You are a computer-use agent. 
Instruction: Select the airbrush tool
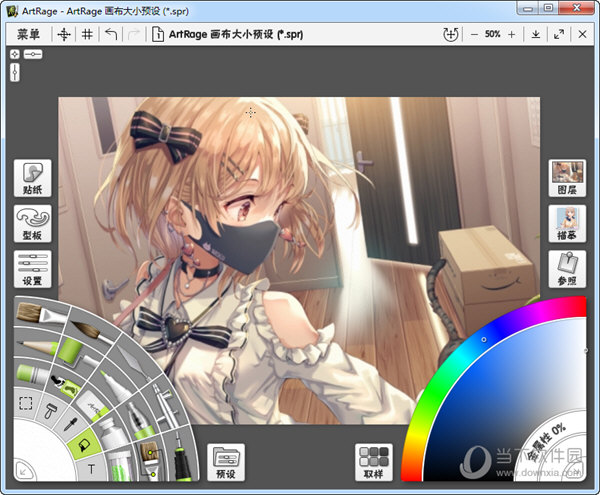pos(165,405)
